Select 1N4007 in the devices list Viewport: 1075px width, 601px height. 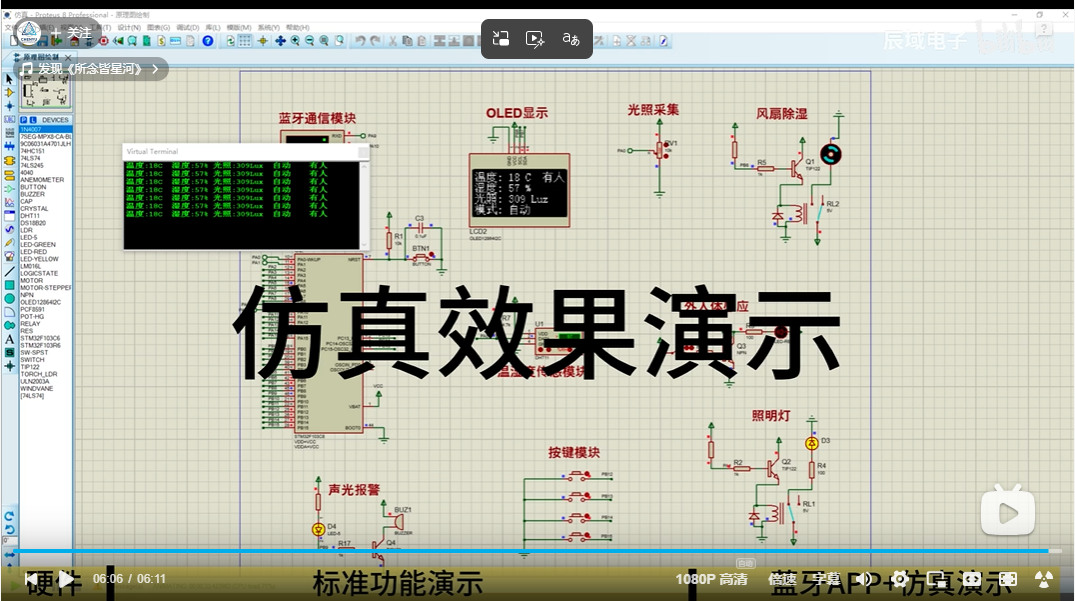coord(46,130)
